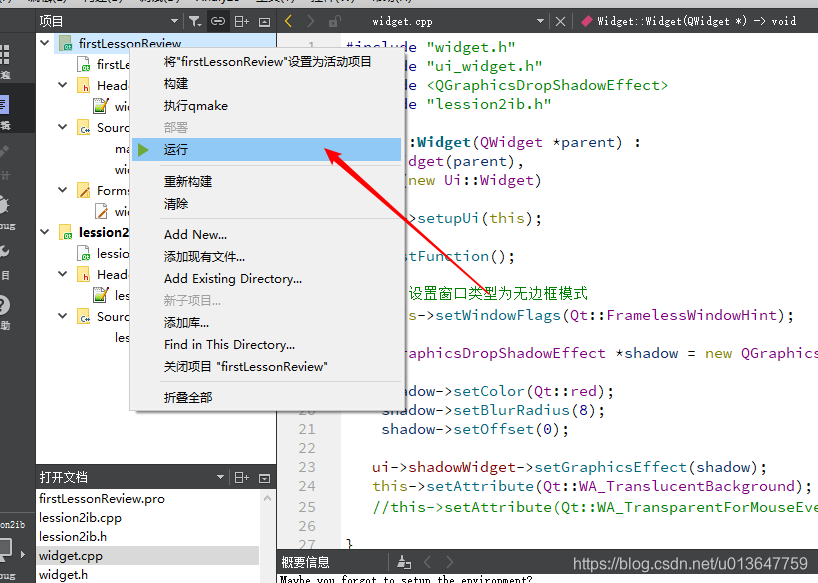This screenshot has height=583, width=818.
Task: Collapse the lession2 Sources folder
Action: coord(63,315)
